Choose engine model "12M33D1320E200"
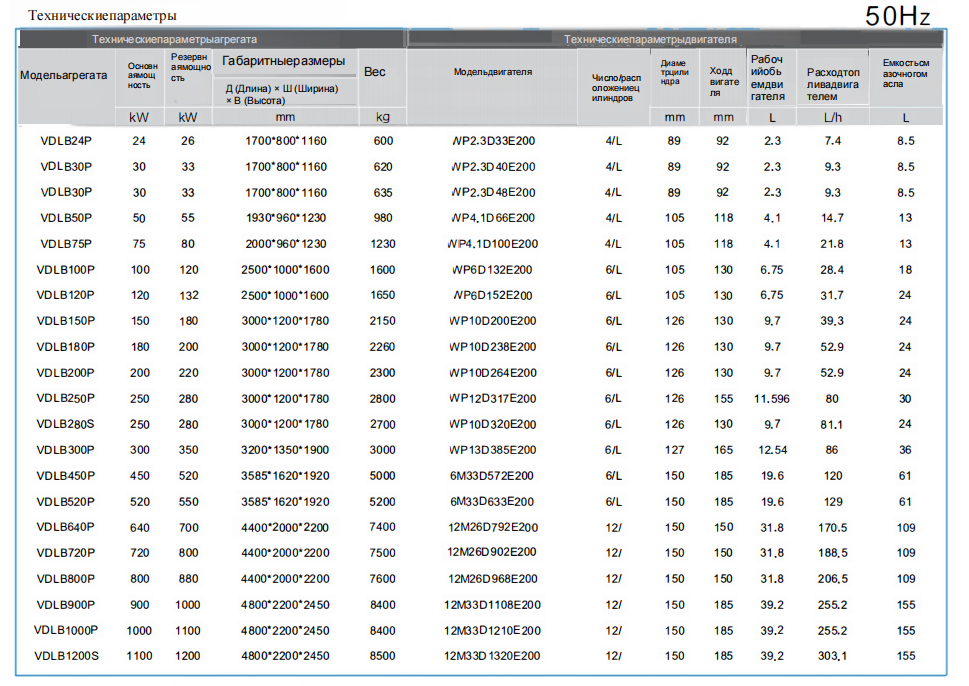The height and width of the screenshot is (686, 969). pos(493,656)
